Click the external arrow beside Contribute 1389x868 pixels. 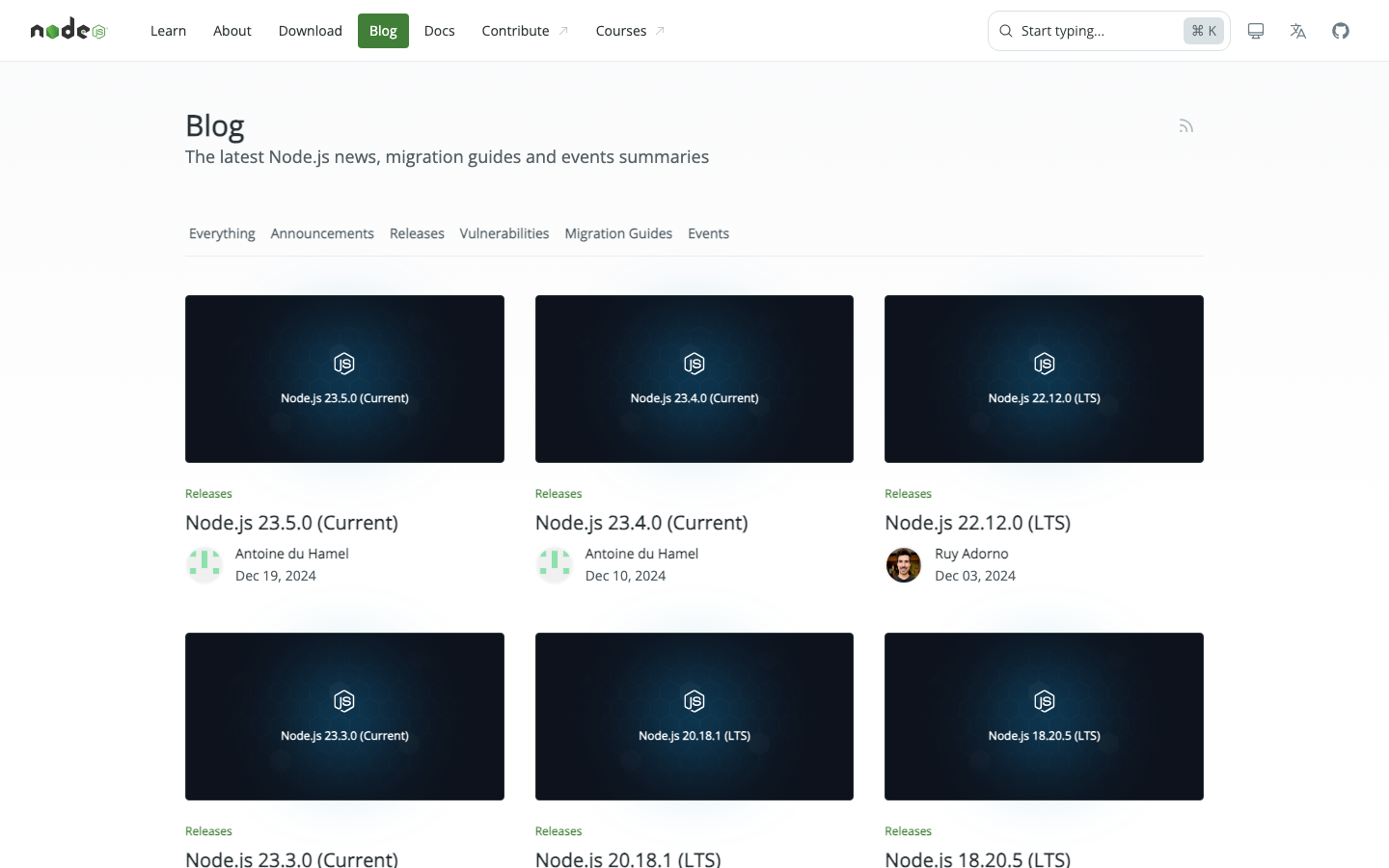pyautogui.click(x=563, y=31)
